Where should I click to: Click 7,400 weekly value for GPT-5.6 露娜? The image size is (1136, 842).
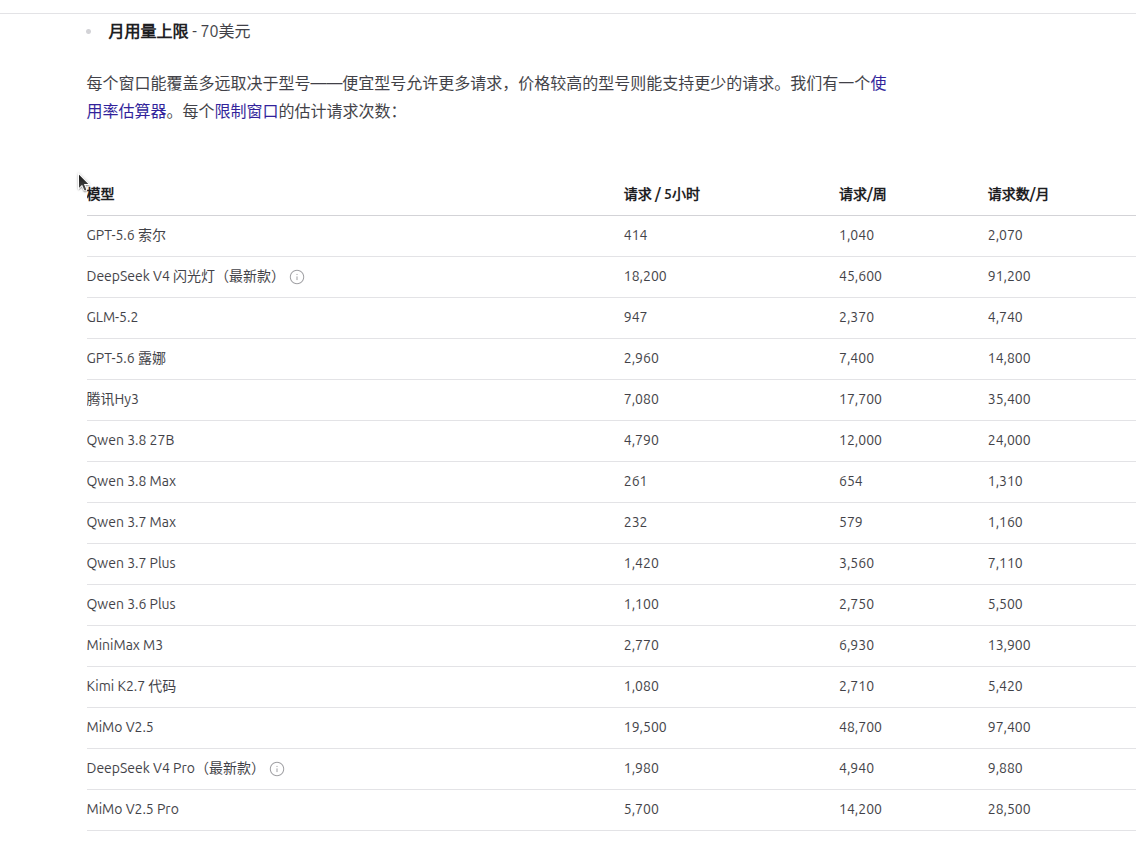point(856,358)
